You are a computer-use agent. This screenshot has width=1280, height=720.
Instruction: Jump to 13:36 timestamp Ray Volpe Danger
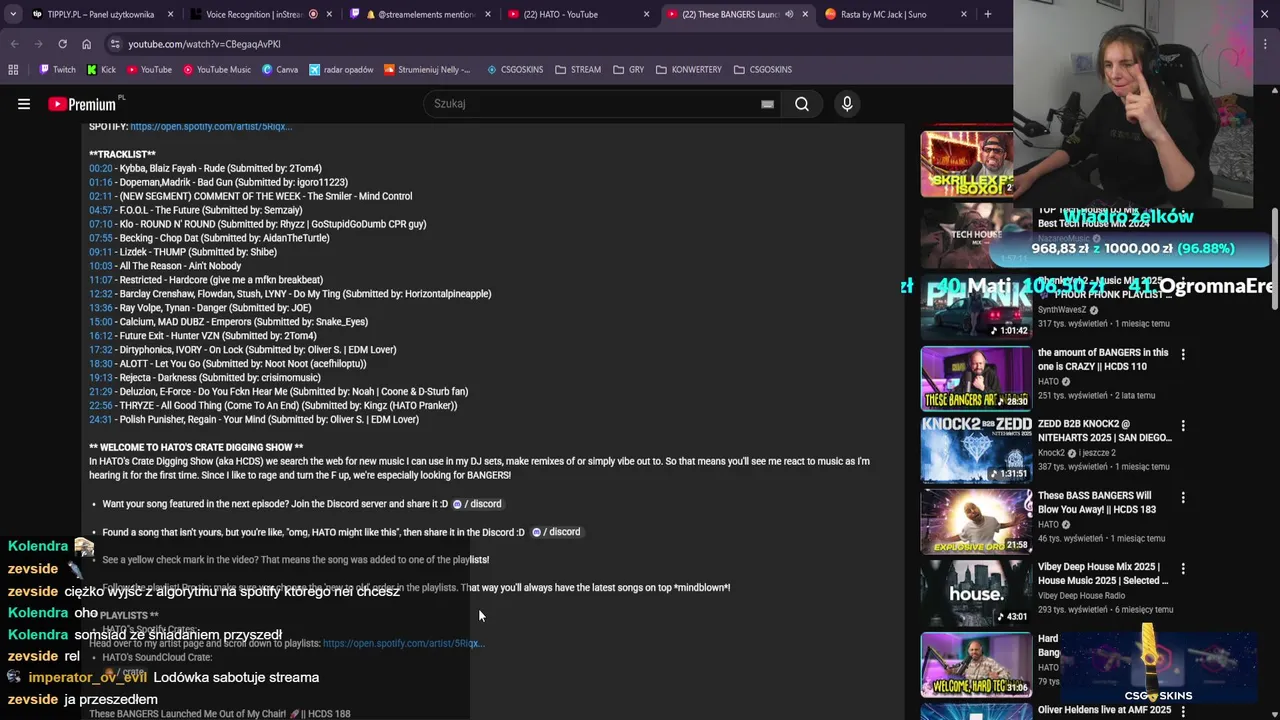(100, 308)
